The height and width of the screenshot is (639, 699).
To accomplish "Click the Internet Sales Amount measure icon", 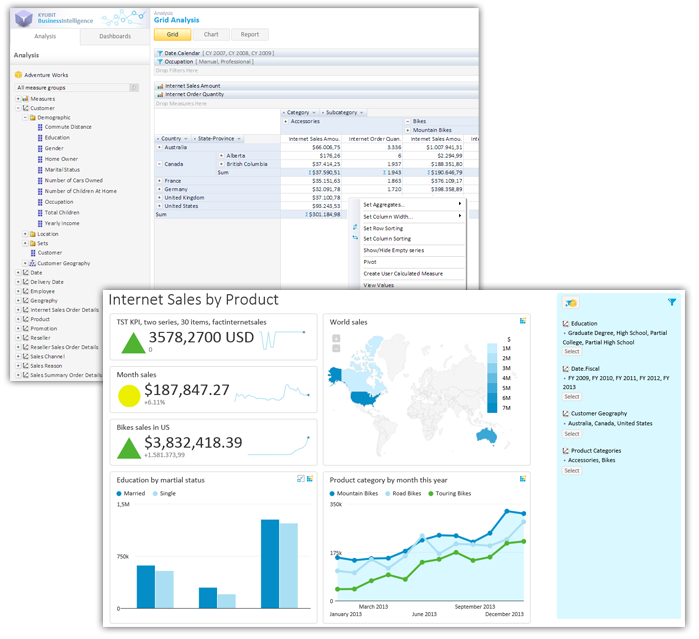I will tap(159, 86).
